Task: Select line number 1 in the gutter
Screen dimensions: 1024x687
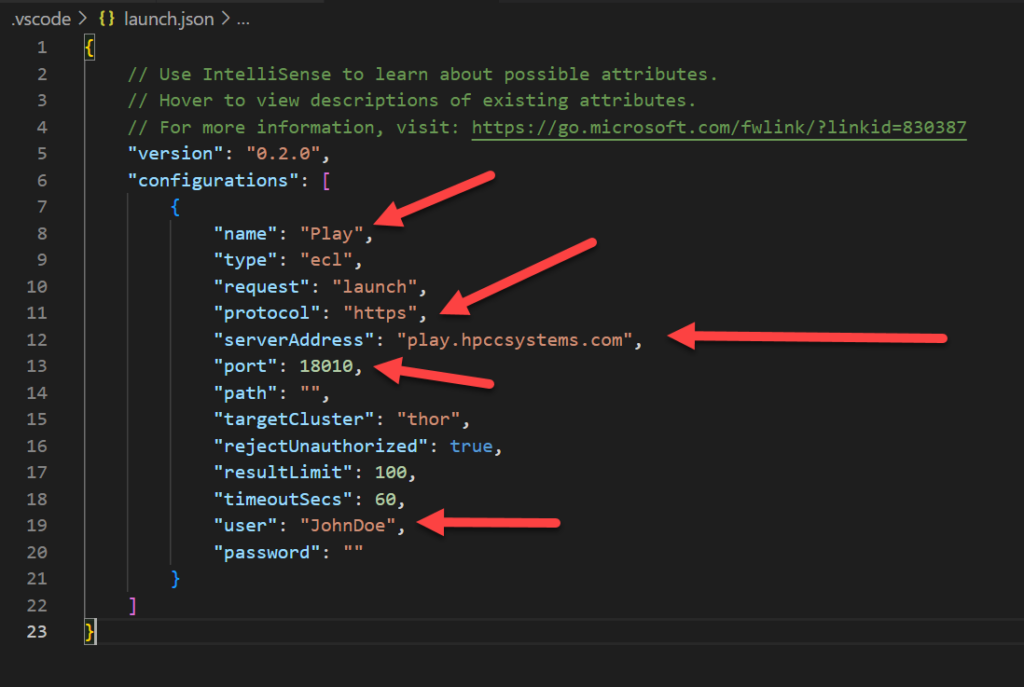Action: click(x=42, y=47)
